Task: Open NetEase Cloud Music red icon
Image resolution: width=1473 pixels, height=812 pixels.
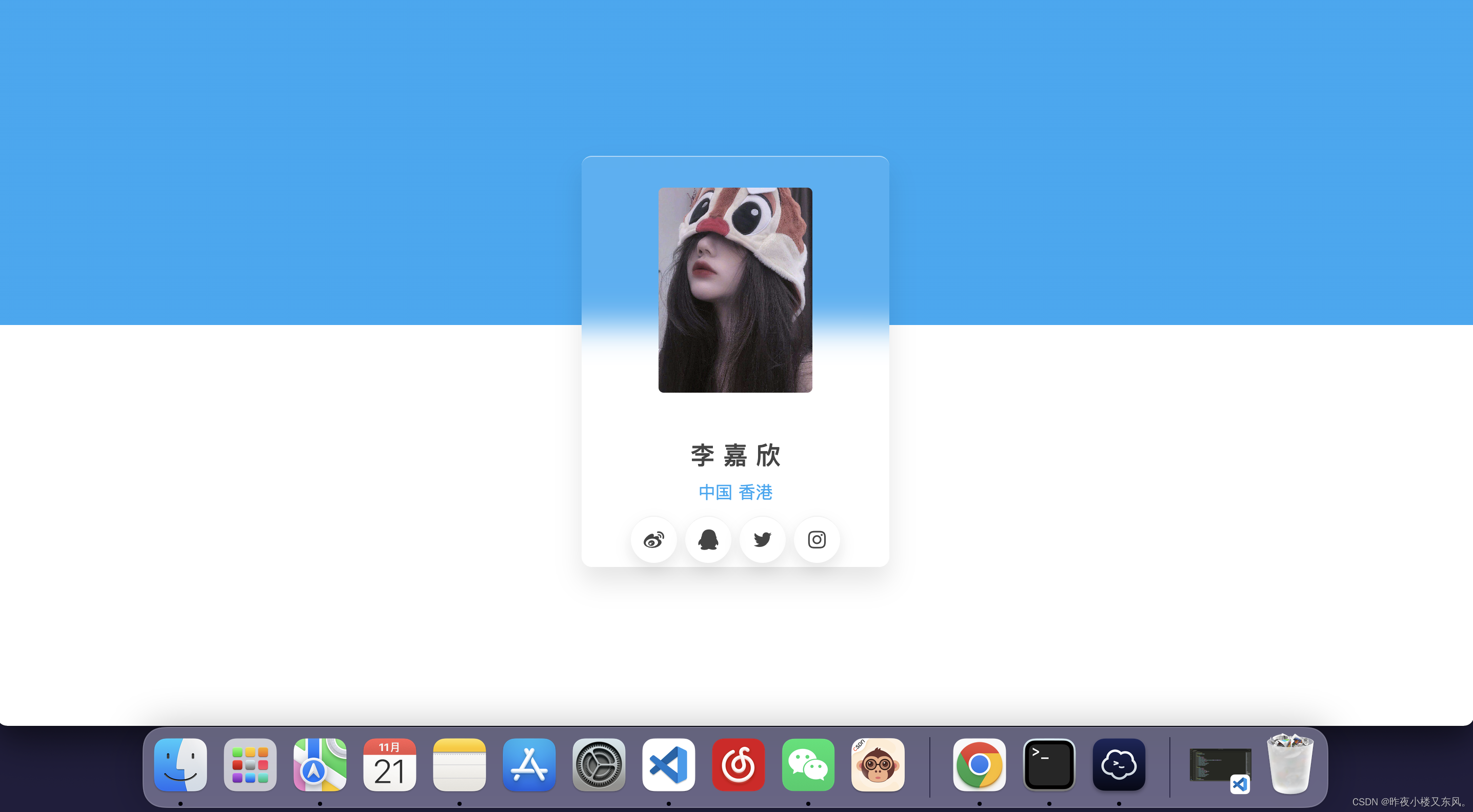Action: point(739,764)
